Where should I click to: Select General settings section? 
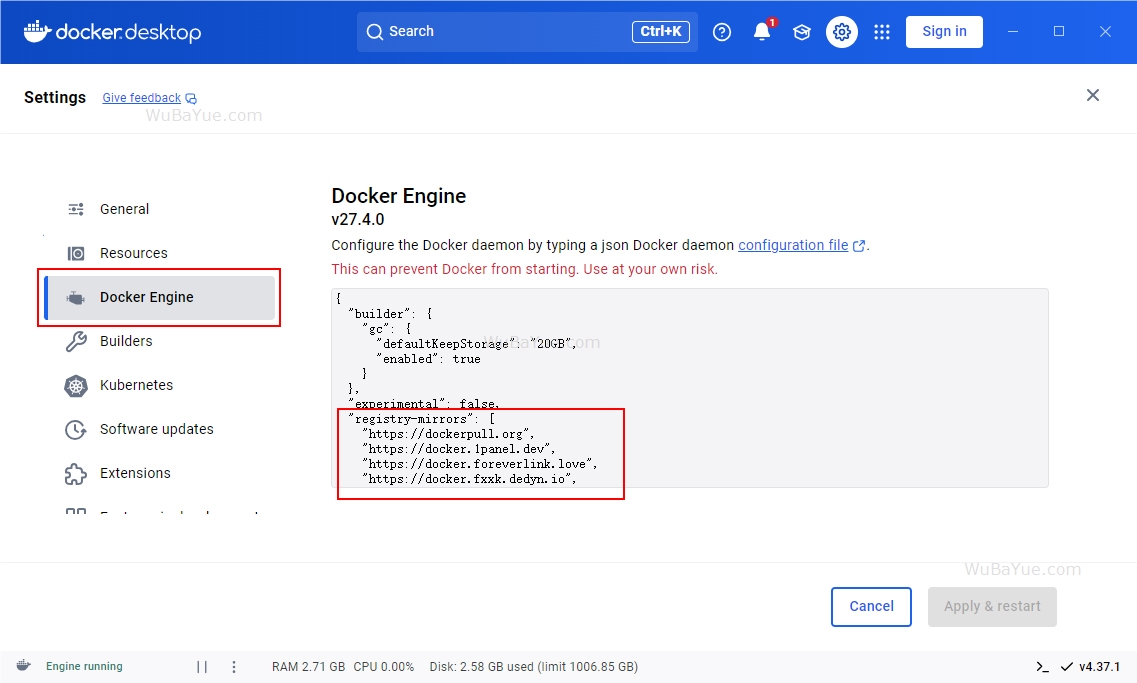(160, 210)
